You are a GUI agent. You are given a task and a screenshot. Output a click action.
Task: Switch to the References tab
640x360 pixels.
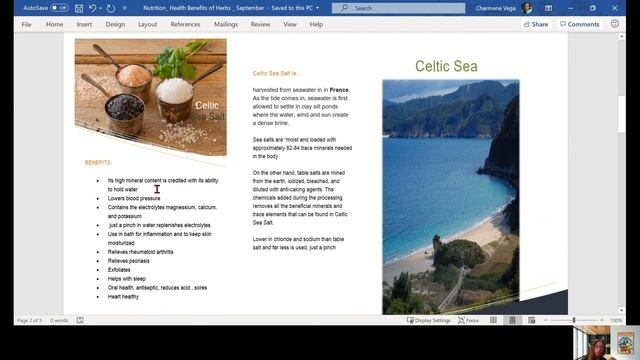click(185, 24)
